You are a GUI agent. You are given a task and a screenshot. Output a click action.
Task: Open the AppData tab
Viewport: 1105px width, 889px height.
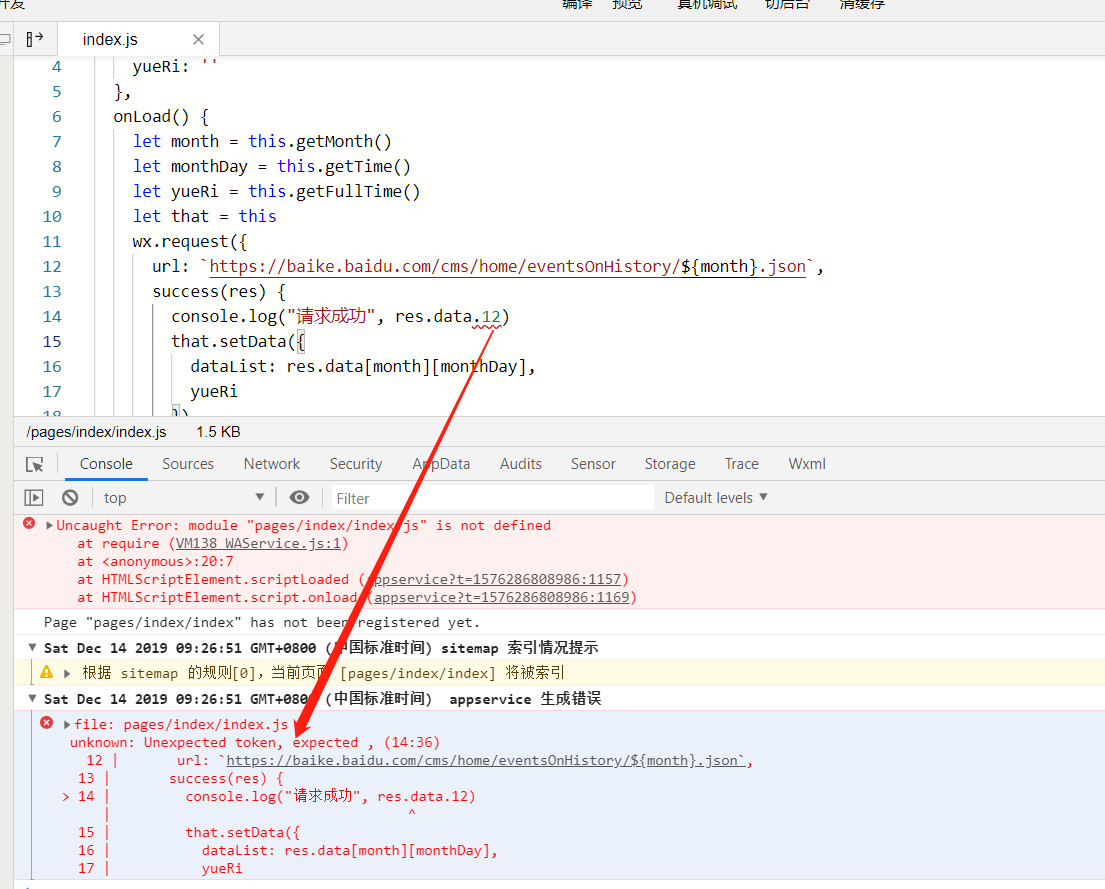pos(441,464)
